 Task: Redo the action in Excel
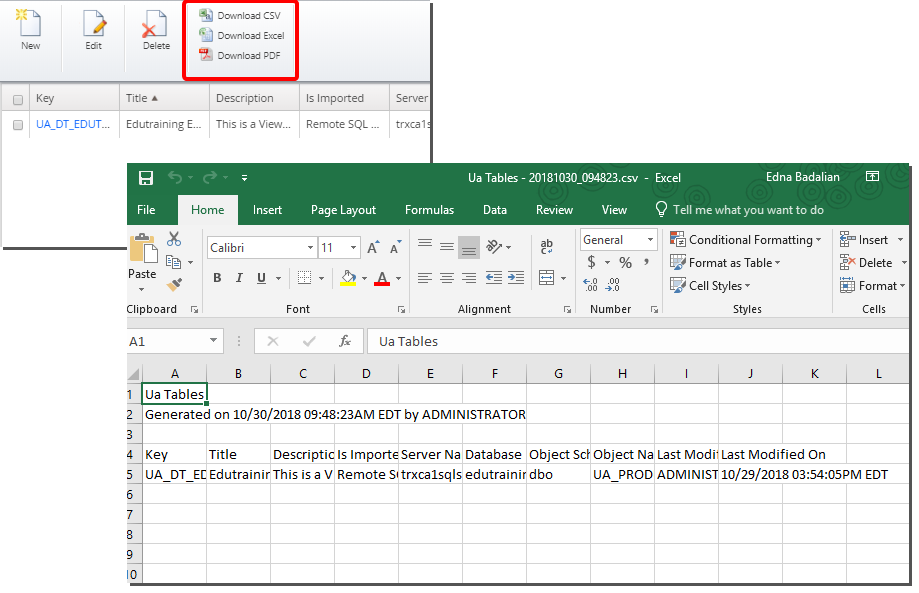(x=210, y=177)
